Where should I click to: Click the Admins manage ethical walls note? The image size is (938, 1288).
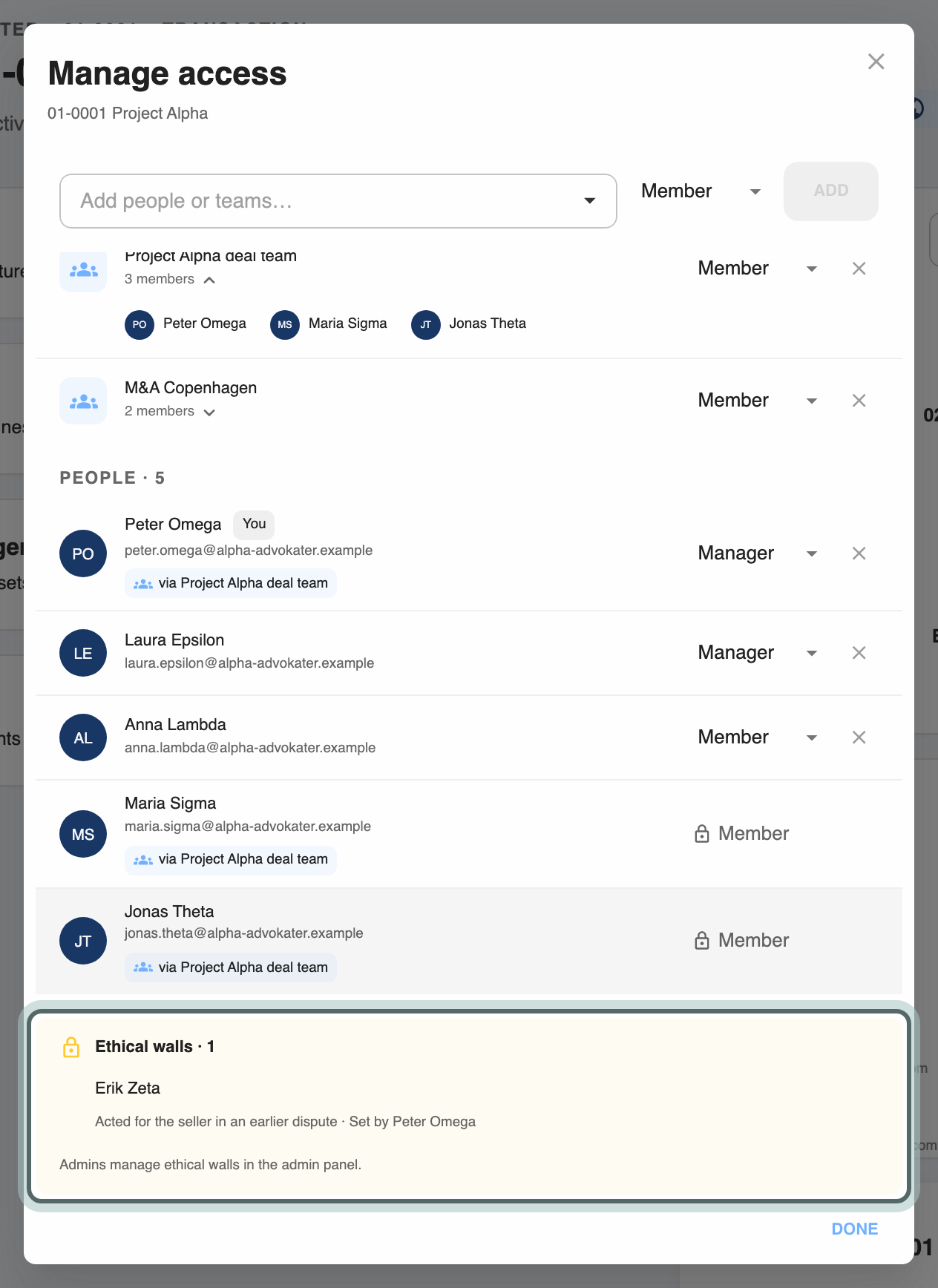coord(211,1165)
